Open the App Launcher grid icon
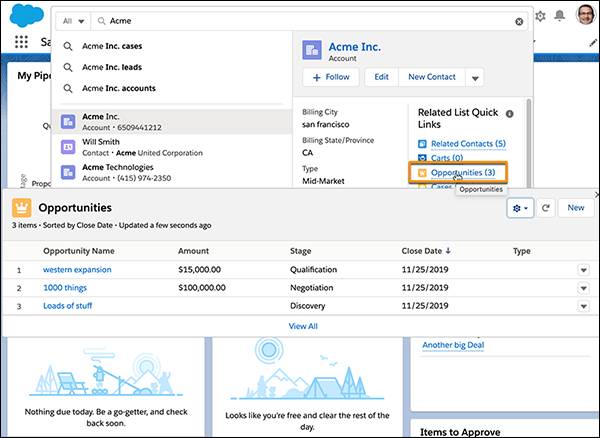 coord(21,41)
